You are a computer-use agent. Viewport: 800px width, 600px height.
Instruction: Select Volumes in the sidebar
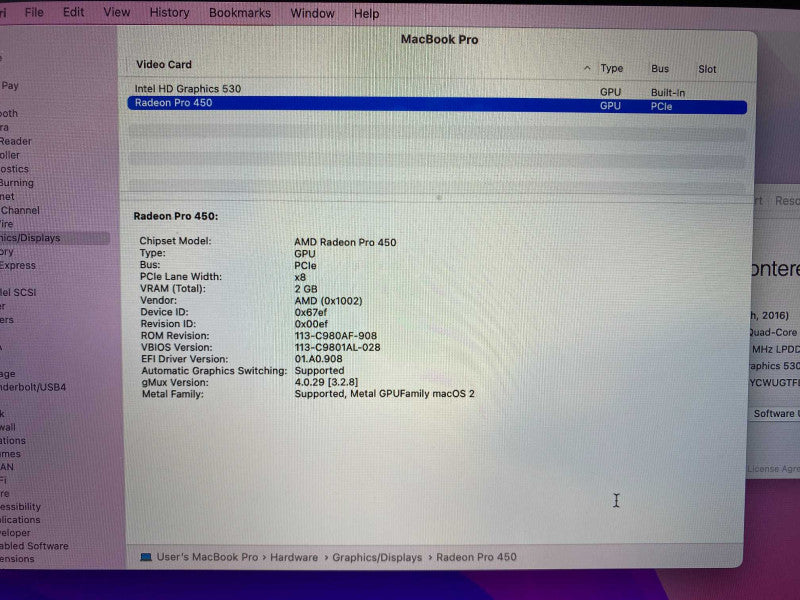(11, 454)
